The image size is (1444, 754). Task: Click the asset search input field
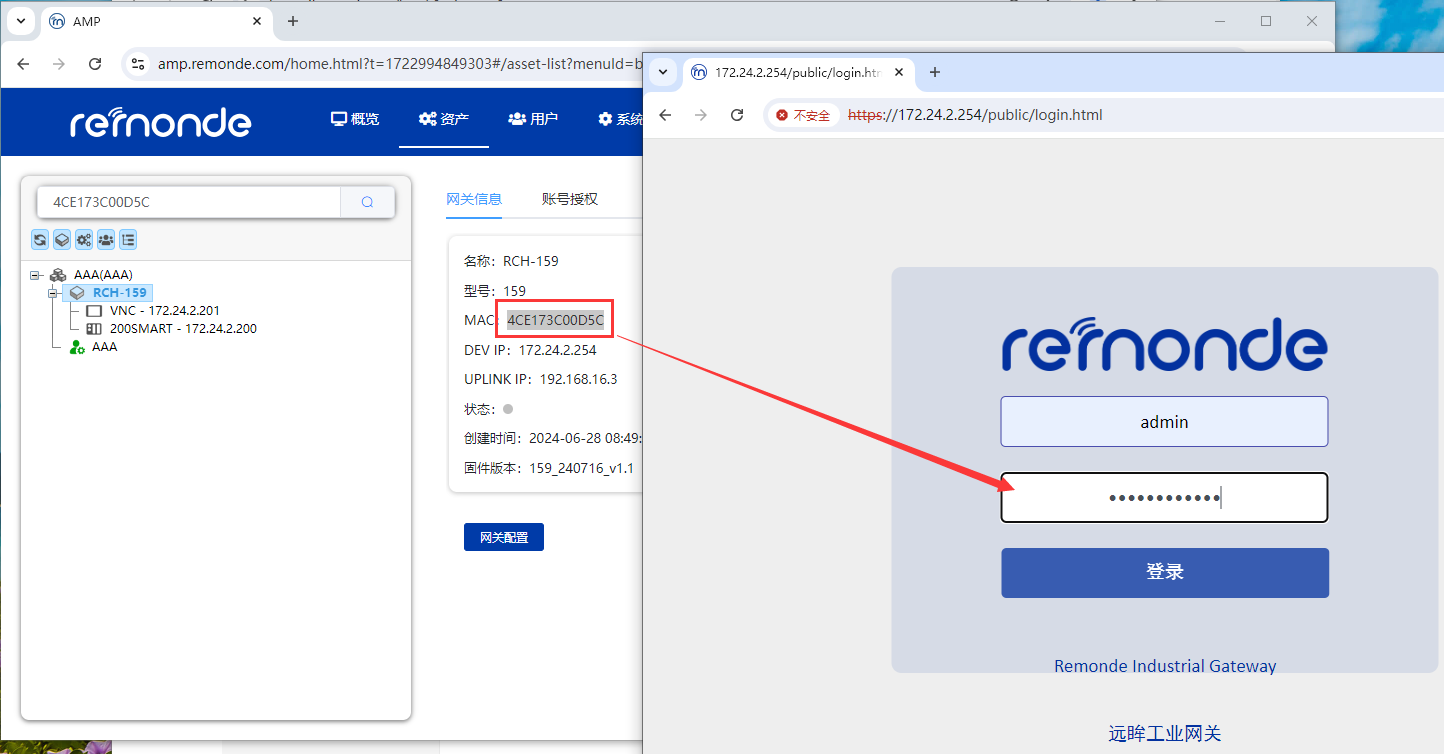click(189, 202)
